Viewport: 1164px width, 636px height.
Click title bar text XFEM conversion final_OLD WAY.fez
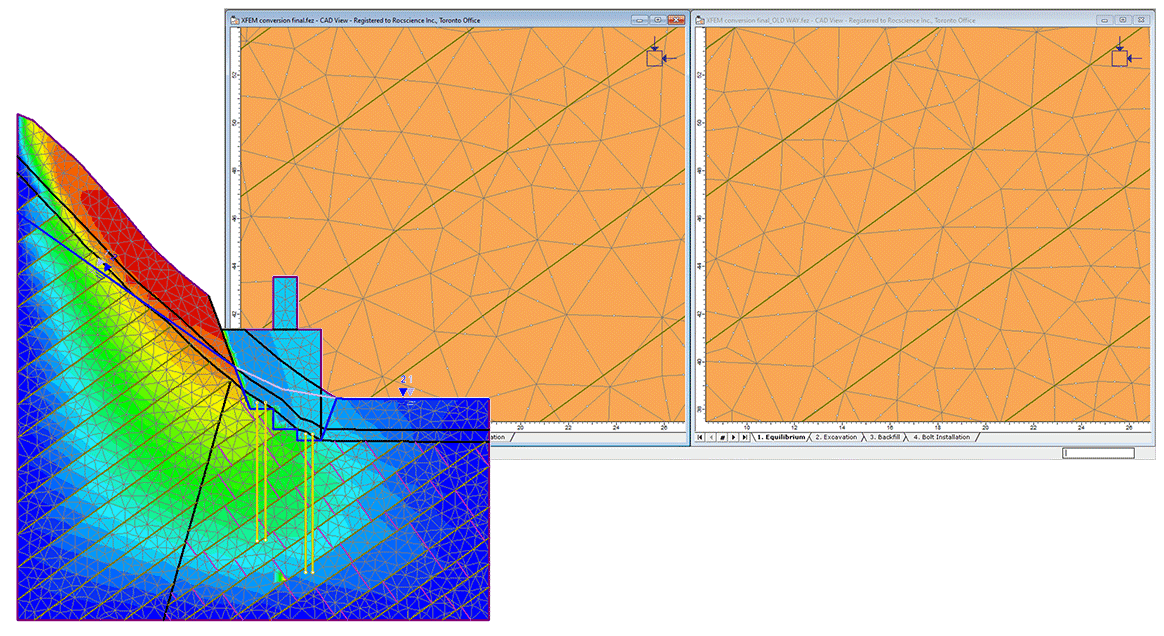coord(756,20)
